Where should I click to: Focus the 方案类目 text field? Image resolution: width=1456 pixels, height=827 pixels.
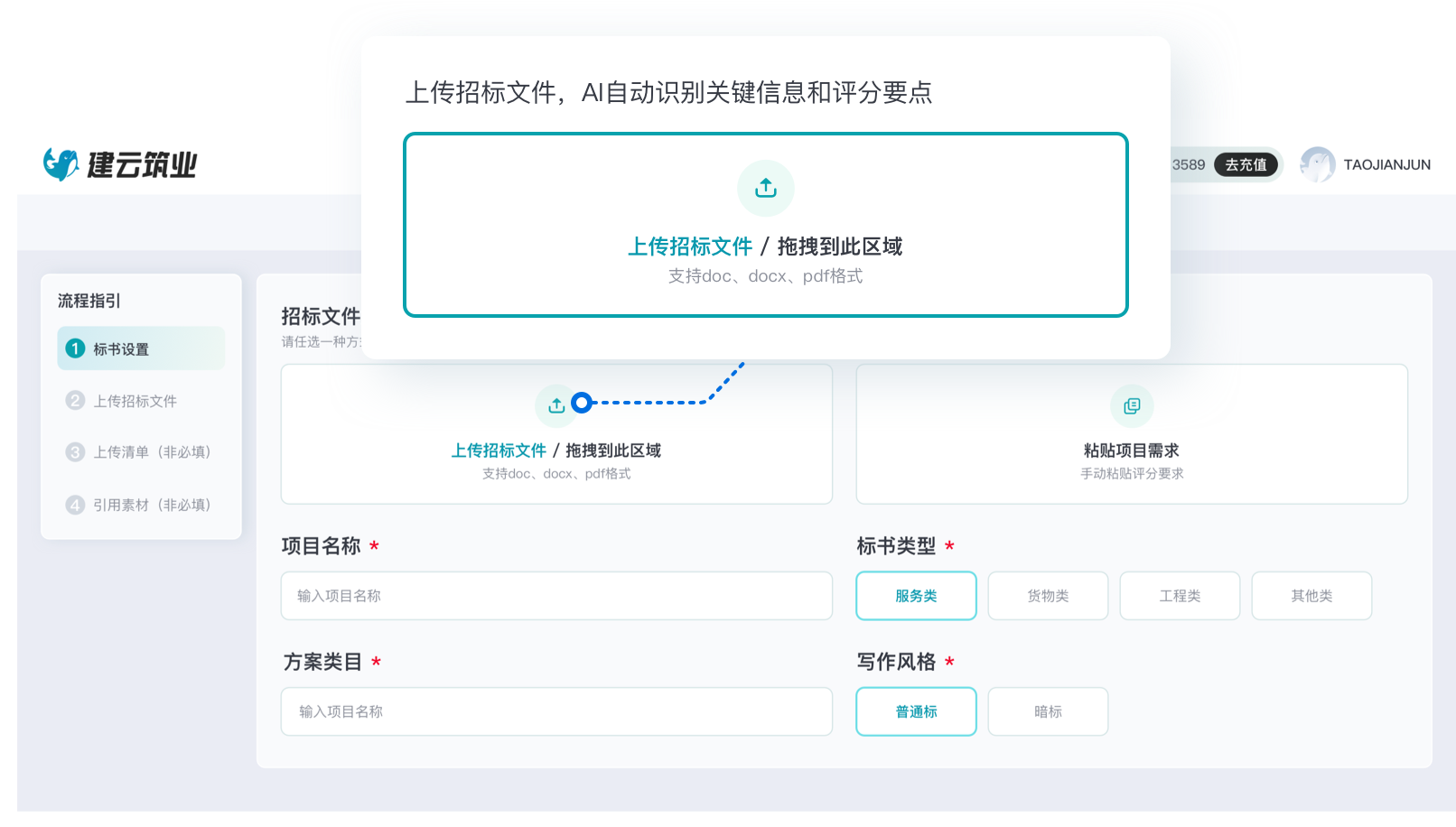click(x=556, y=711)
